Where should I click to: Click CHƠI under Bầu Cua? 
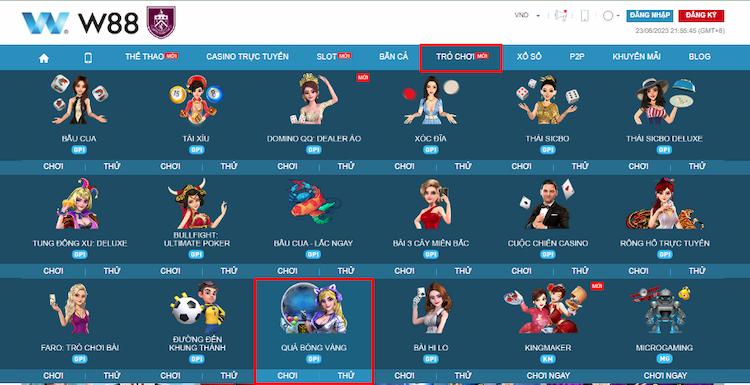click(x=53, y=166)
